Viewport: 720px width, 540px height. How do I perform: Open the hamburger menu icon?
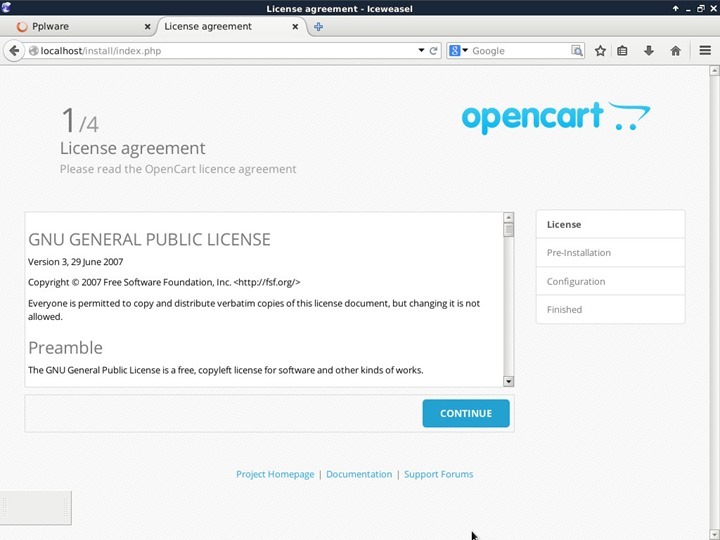click(x=705, y=51)
